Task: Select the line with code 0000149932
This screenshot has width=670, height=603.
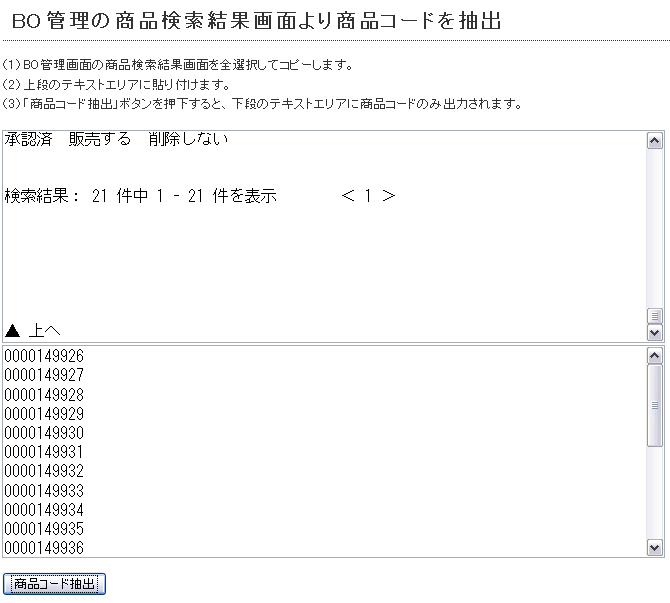Action: [x=44, y=471]
